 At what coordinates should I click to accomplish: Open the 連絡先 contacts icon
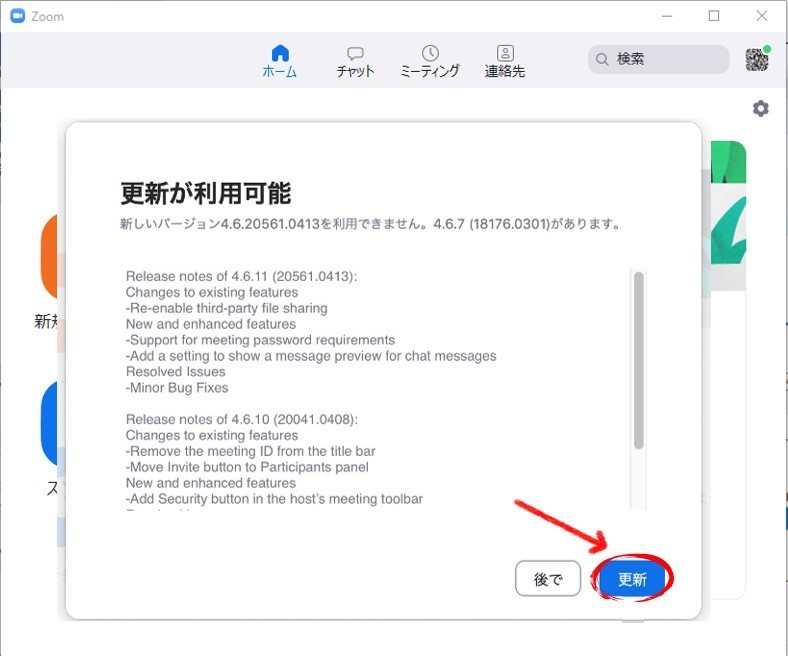point(505,53)
